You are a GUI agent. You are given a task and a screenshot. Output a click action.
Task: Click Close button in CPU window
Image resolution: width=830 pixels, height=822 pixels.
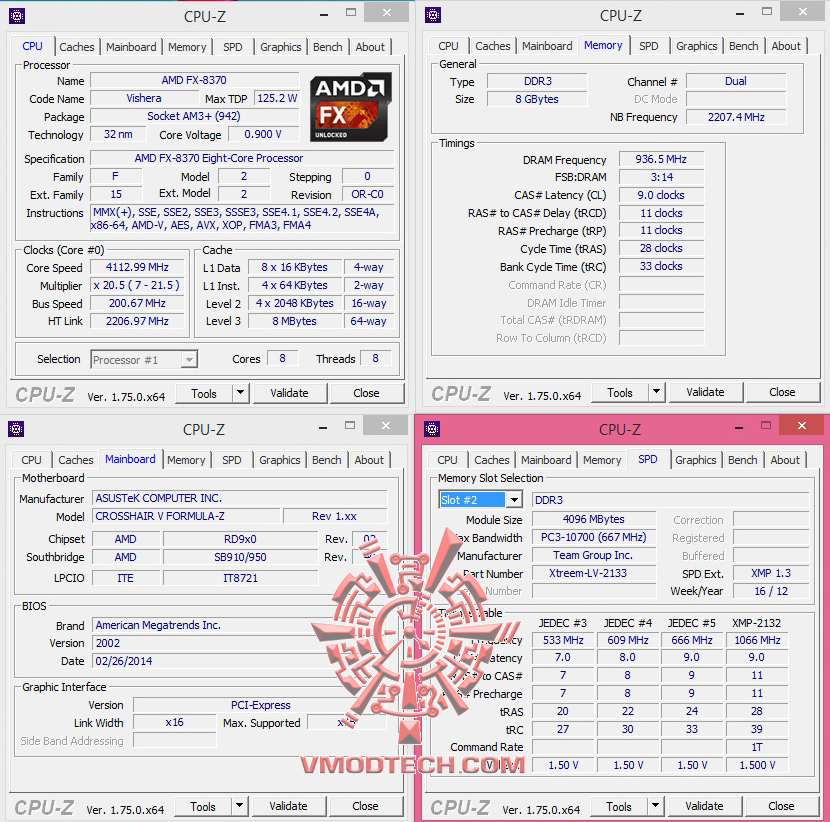pos(366,393)
